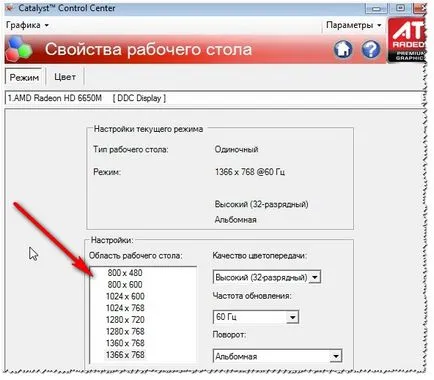Select the AMD Radeon HD 6650M display field

pos(214,98)
